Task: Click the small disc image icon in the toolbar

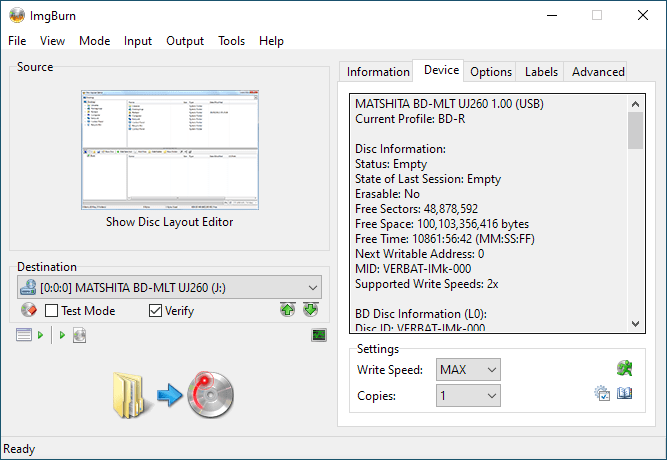Action: 79,335
